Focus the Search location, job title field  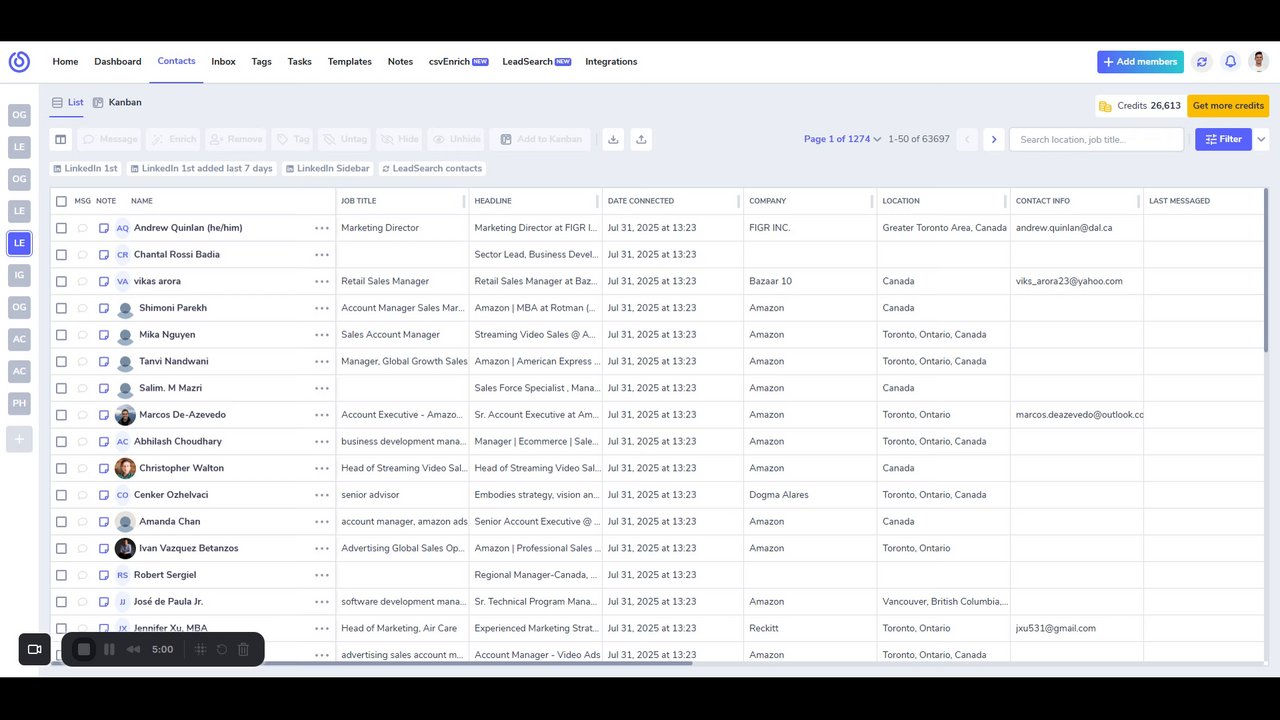click(x=1096, y=139)
